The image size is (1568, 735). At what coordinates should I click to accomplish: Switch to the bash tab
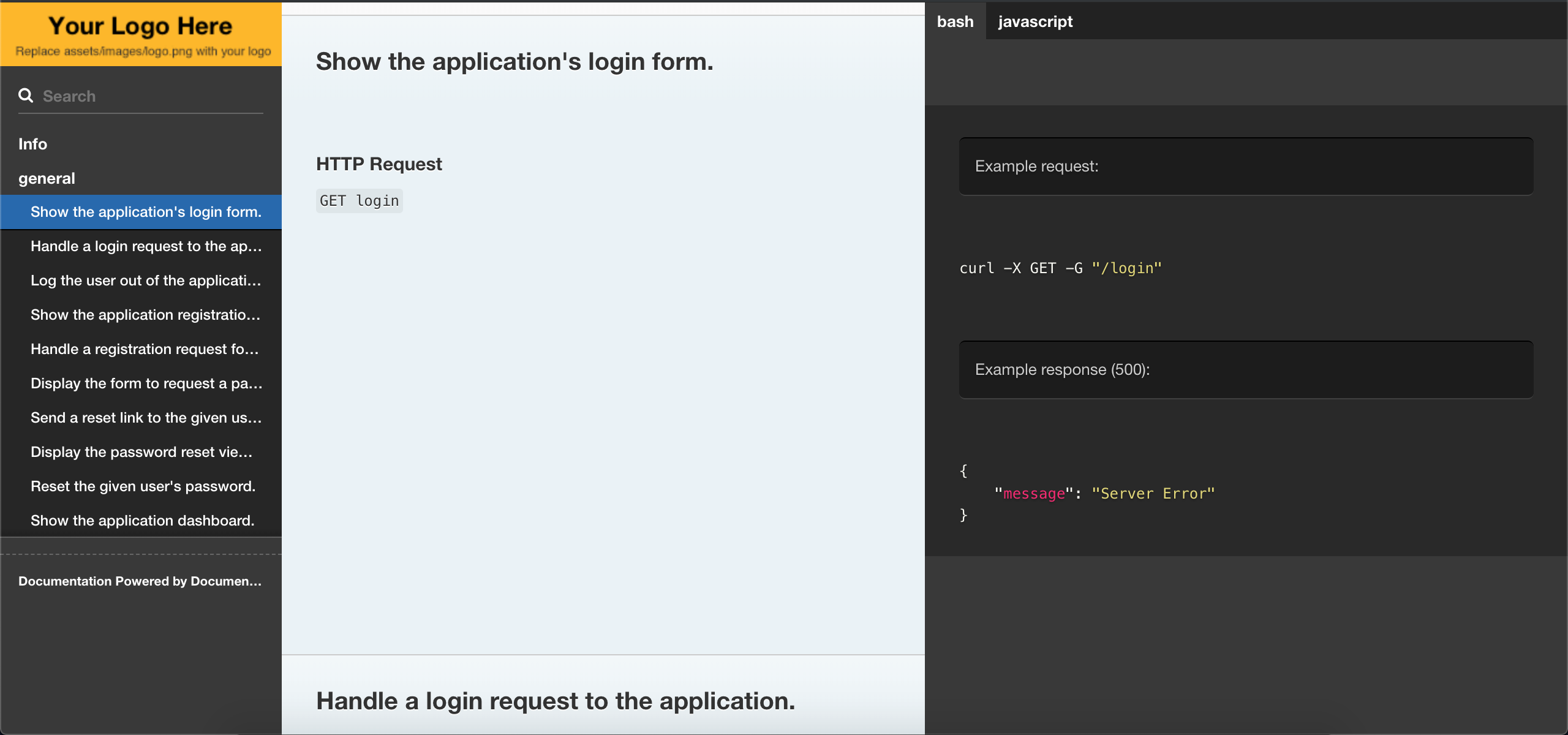pyautogui.click(x=955, y=21)
